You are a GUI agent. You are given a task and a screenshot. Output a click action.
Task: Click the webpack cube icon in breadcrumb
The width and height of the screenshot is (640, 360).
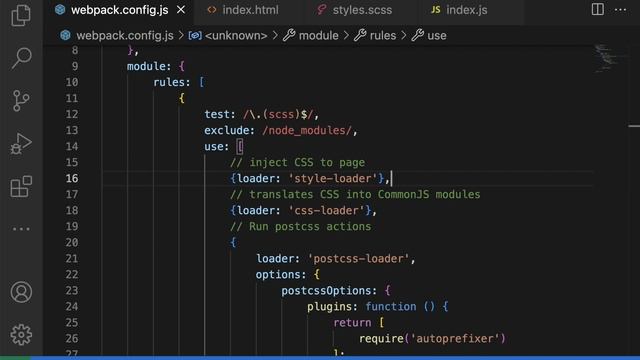click(x=65, y=35)
